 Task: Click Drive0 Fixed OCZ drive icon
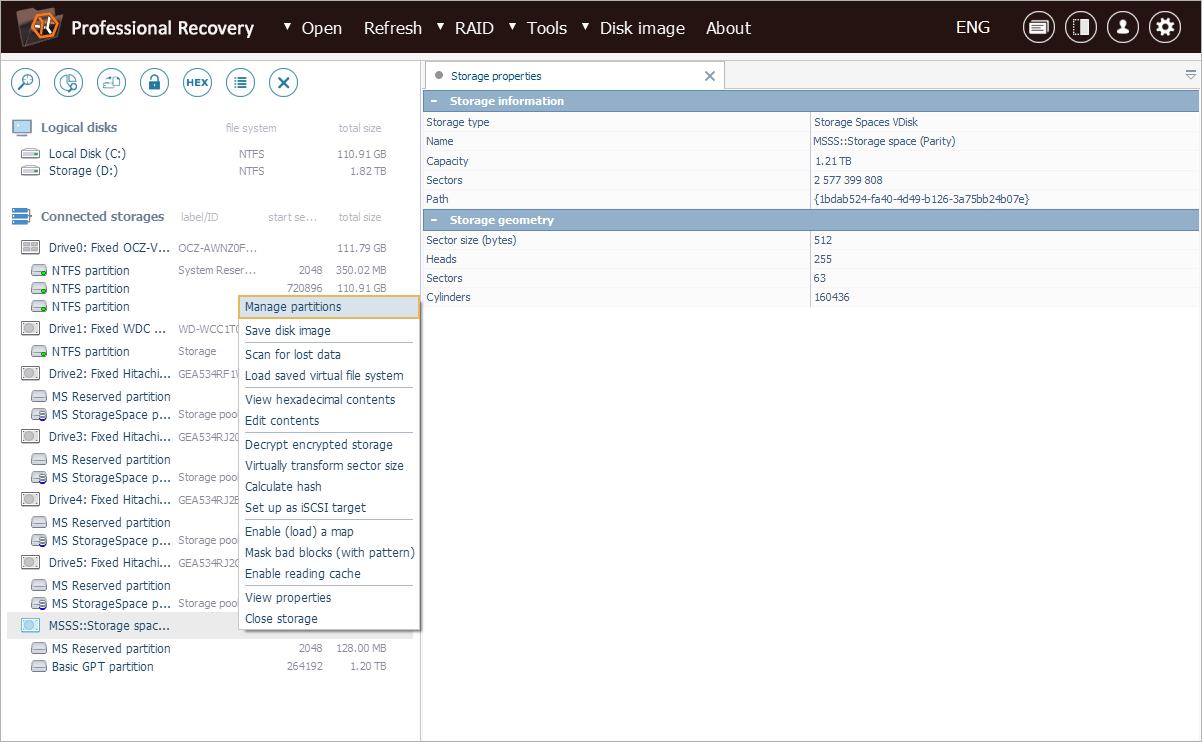point(30,247)
